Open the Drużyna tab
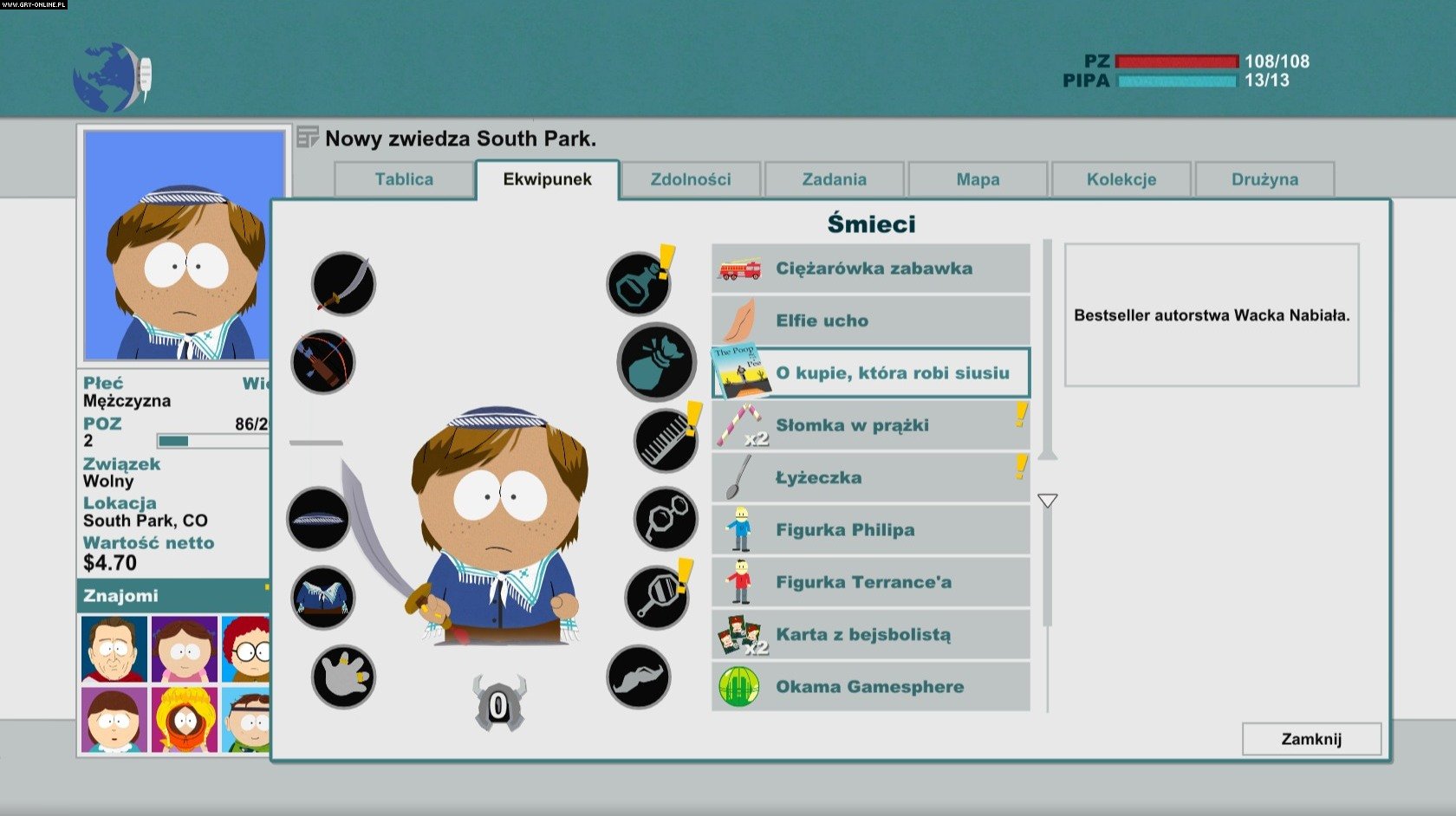The width and height of the screenshot is (1456, 816). pyautogui.click(x=1264, y=179)
